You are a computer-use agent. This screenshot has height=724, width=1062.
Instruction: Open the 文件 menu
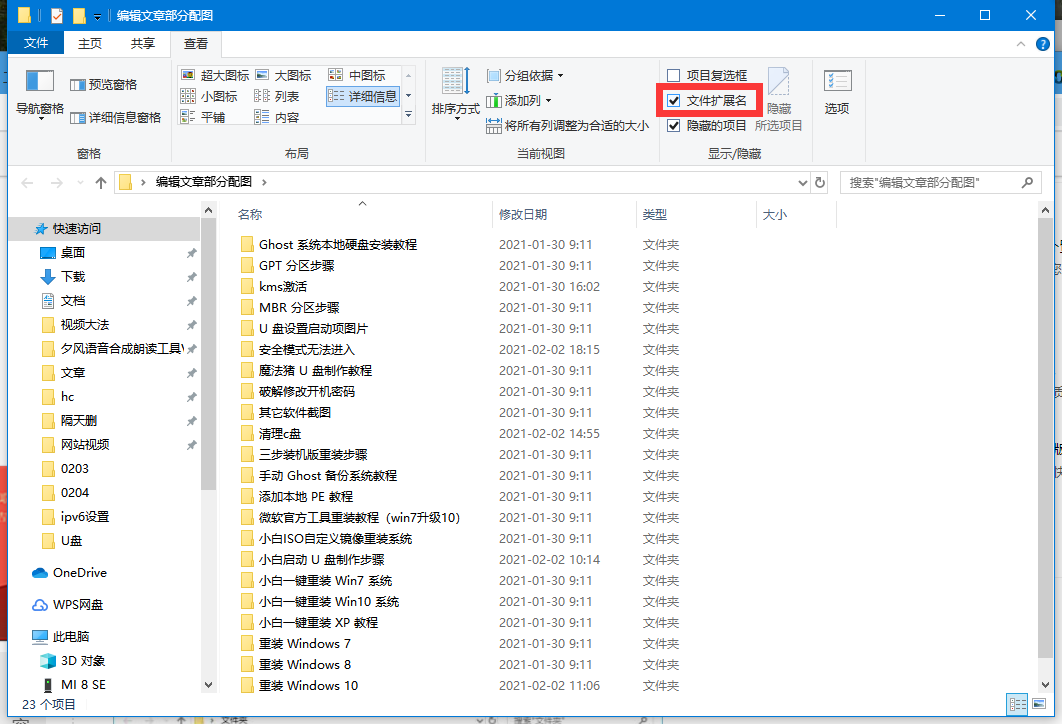[36, 42]
